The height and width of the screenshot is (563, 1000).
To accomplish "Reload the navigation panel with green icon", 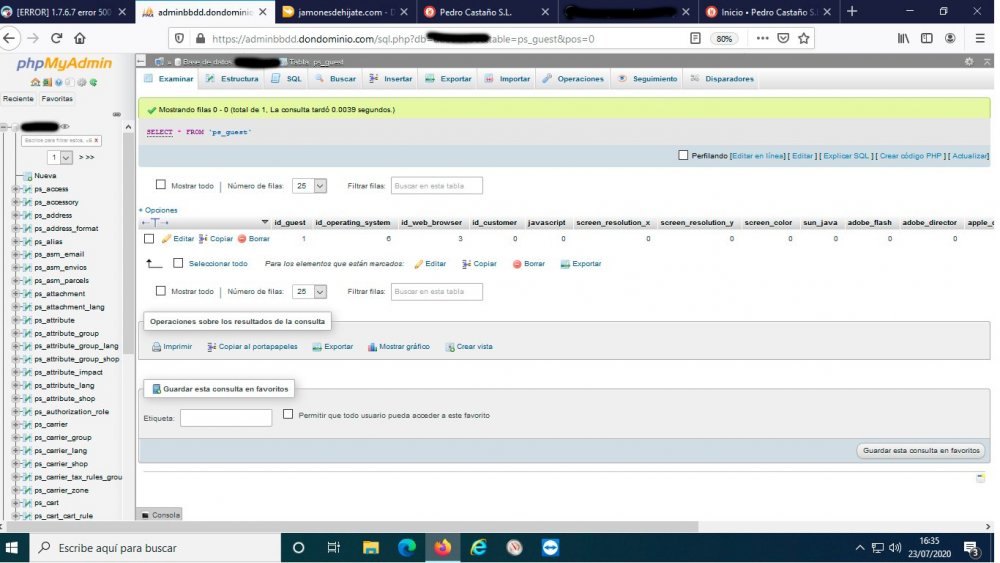I will tap(93, 82).
